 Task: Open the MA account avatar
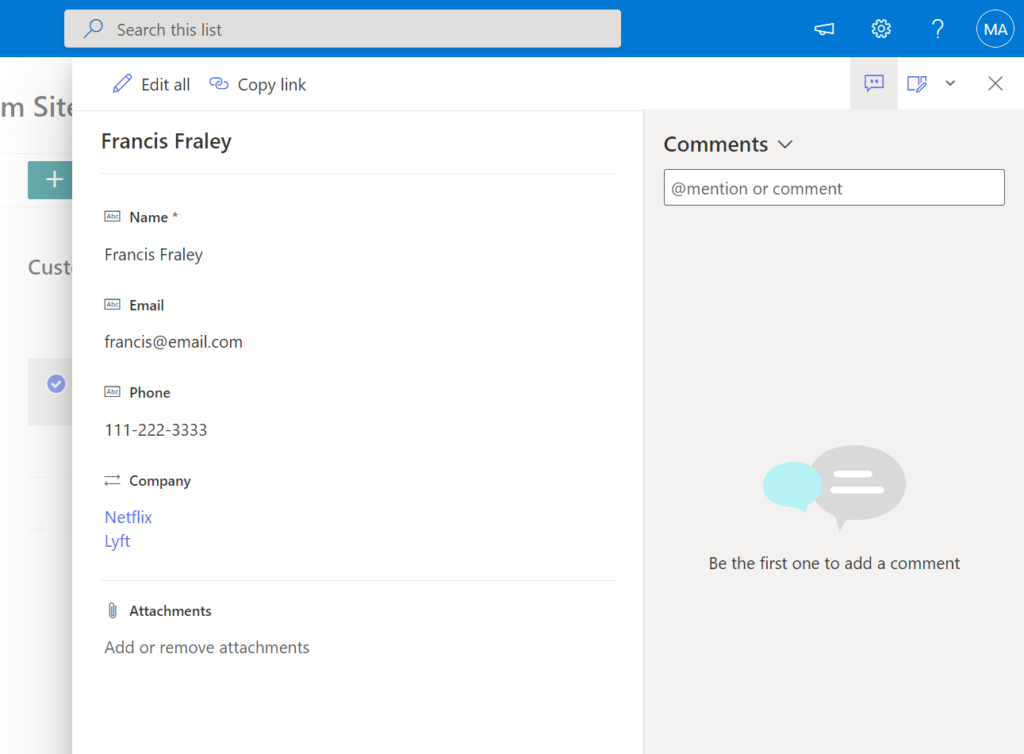995,29
